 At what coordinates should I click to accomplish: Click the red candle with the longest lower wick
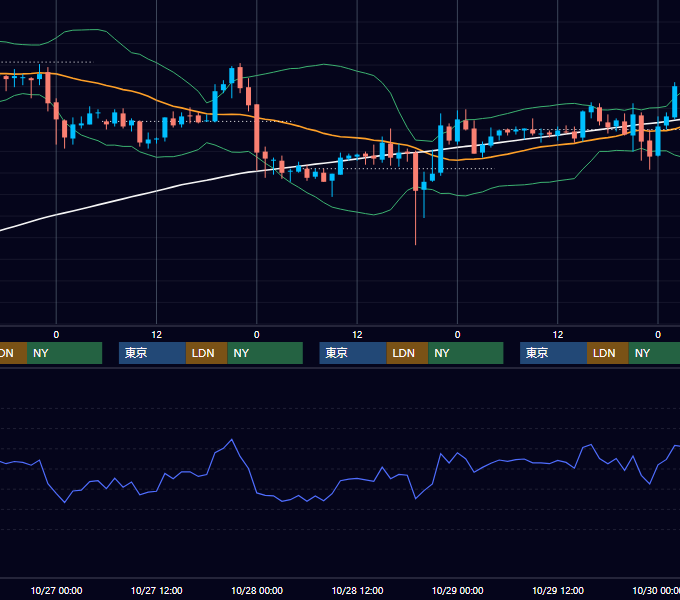tap(415, 170)
